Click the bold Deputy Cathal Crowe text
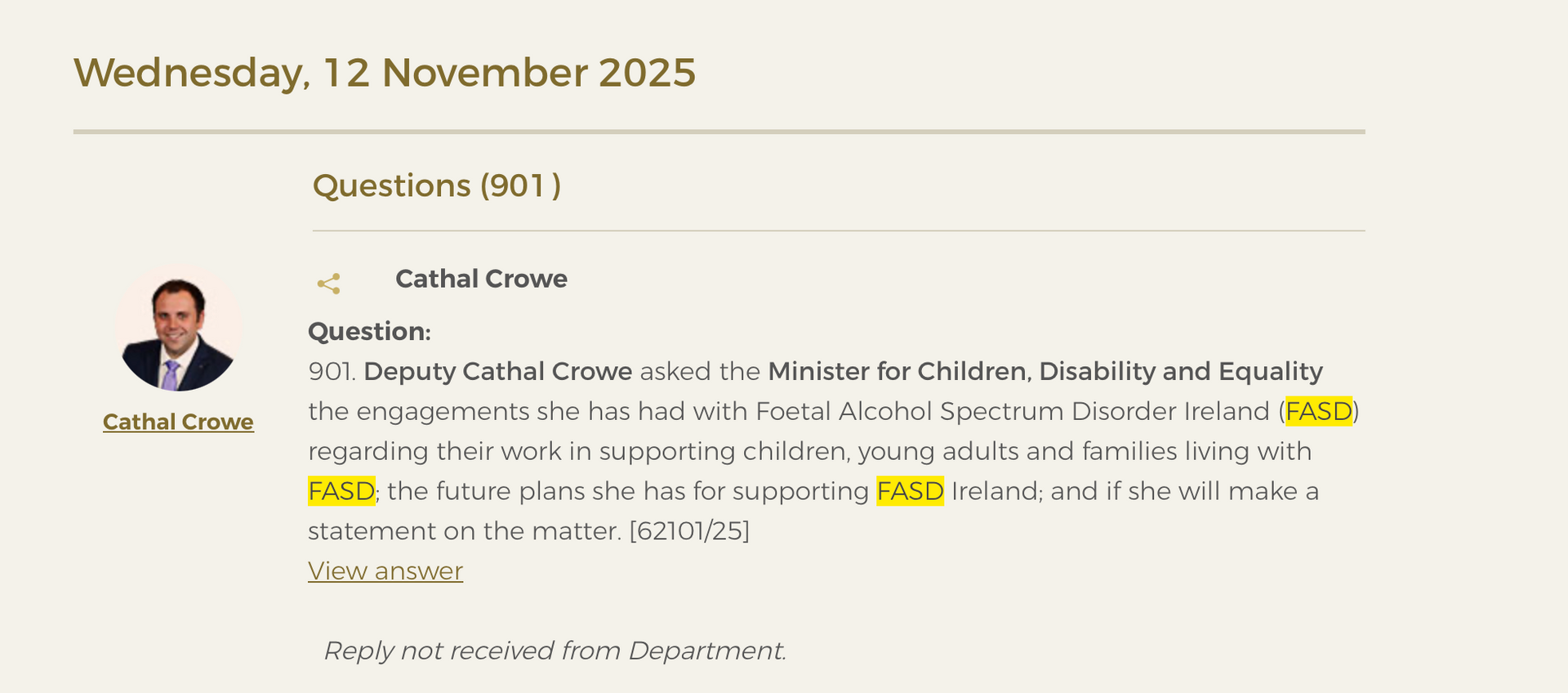The width and height of the screenshot is (1568, 693). point(498,371)
